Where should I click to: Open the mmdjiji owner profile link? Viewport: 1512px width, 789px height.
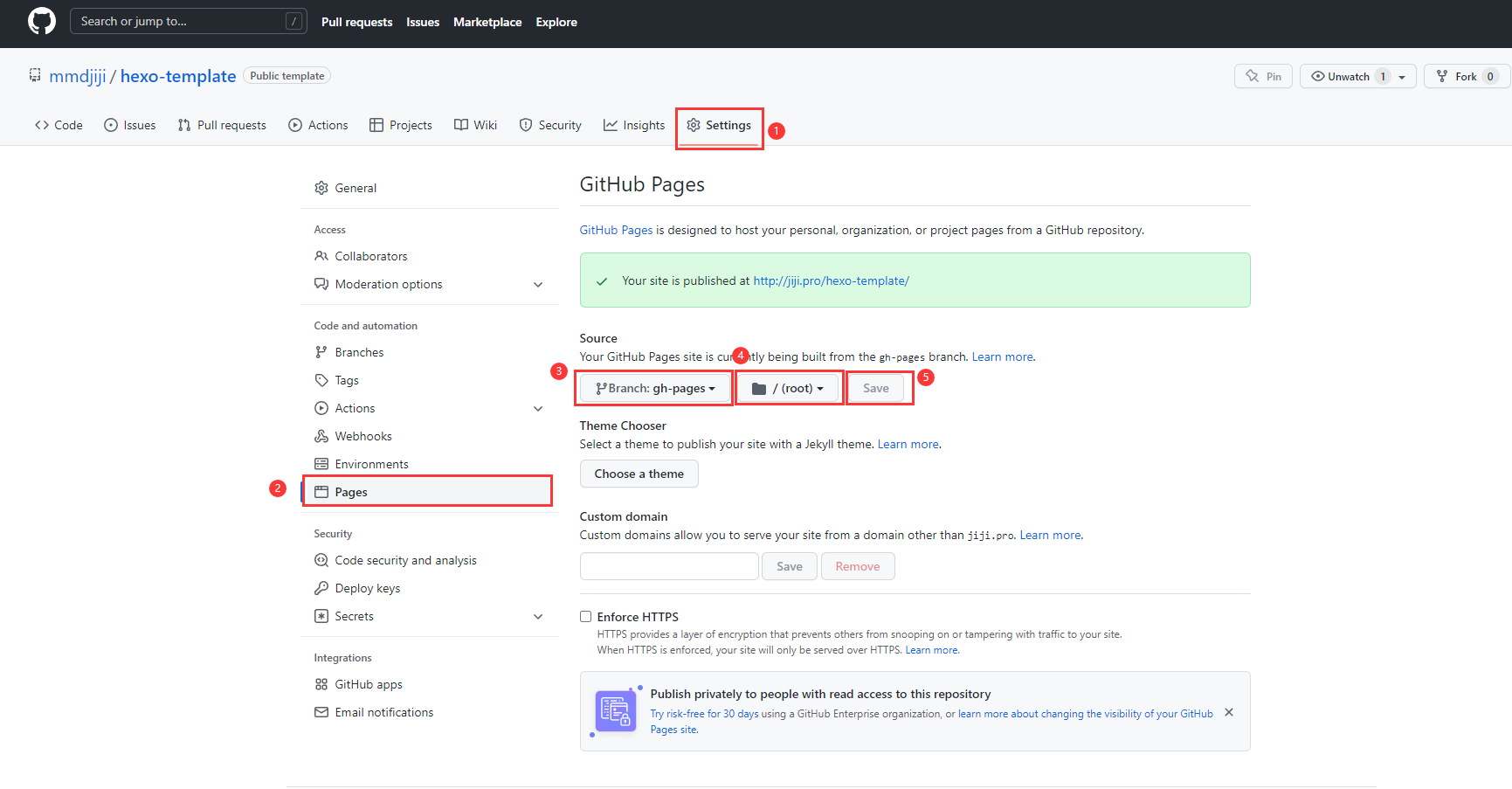78,76
